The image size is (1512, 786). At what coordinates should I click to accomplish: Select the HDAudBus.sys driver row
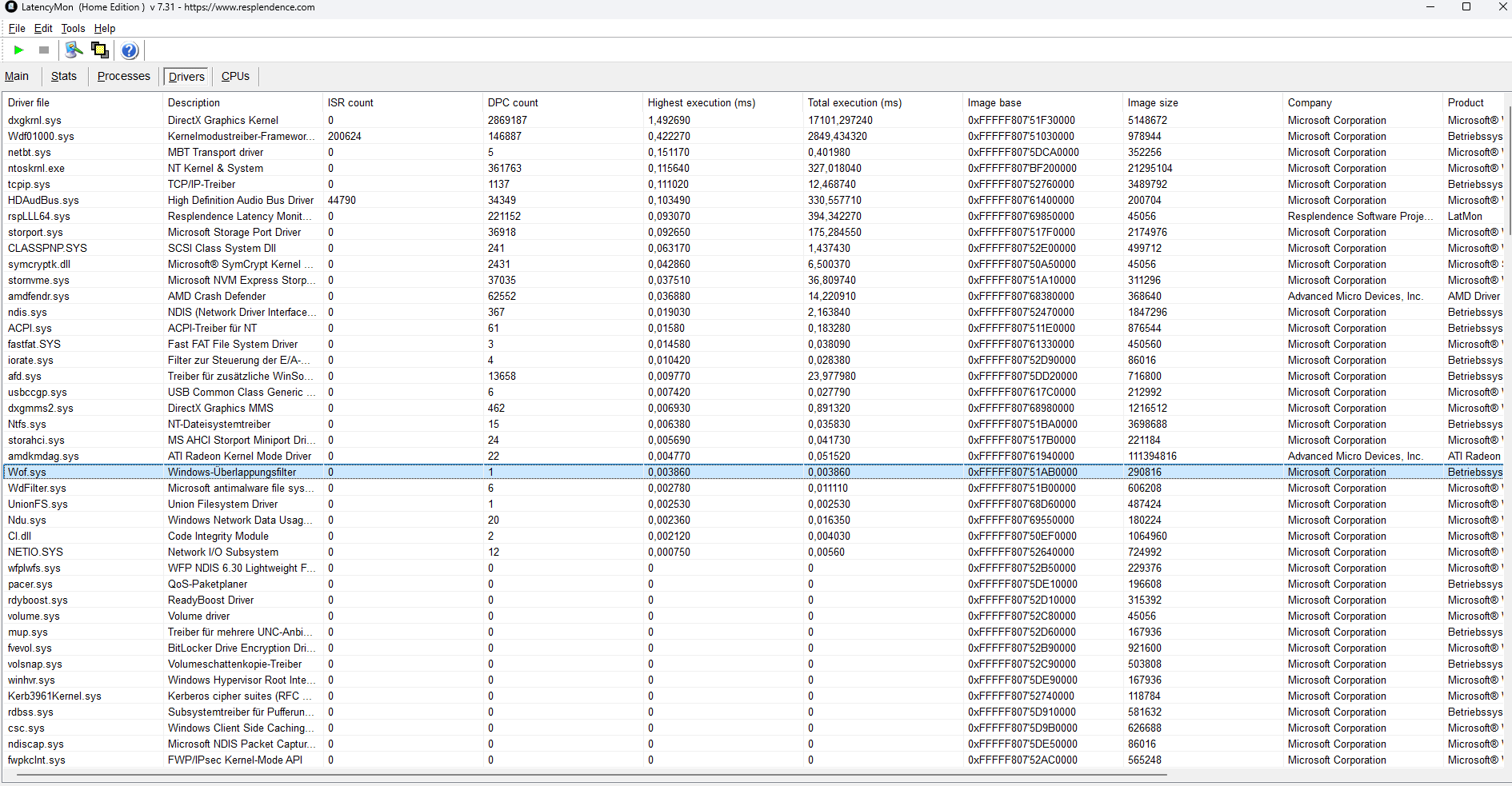(754, 201)
